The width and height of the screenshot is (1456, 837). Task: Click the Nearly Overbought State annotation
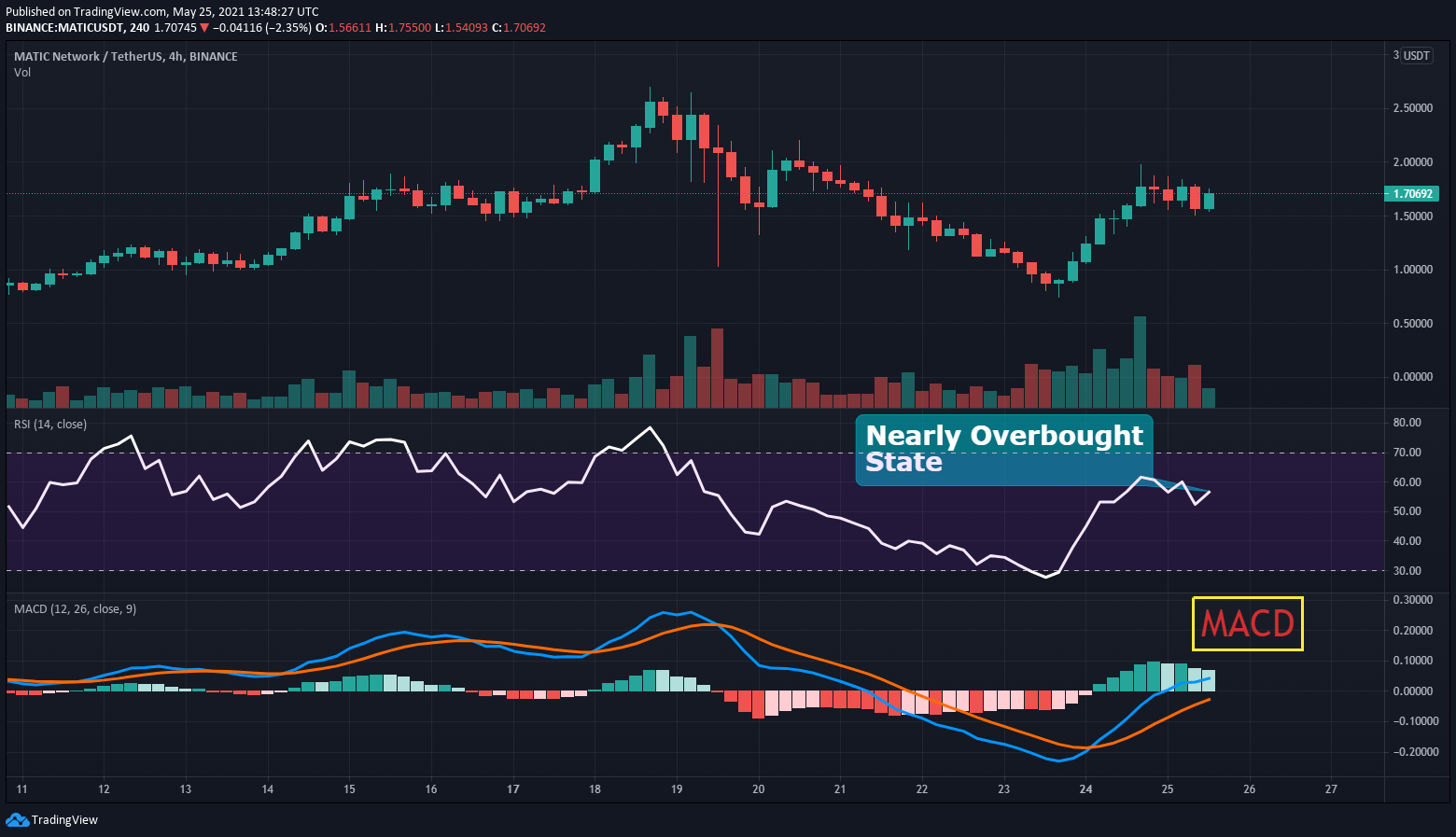coord(1004,449)
